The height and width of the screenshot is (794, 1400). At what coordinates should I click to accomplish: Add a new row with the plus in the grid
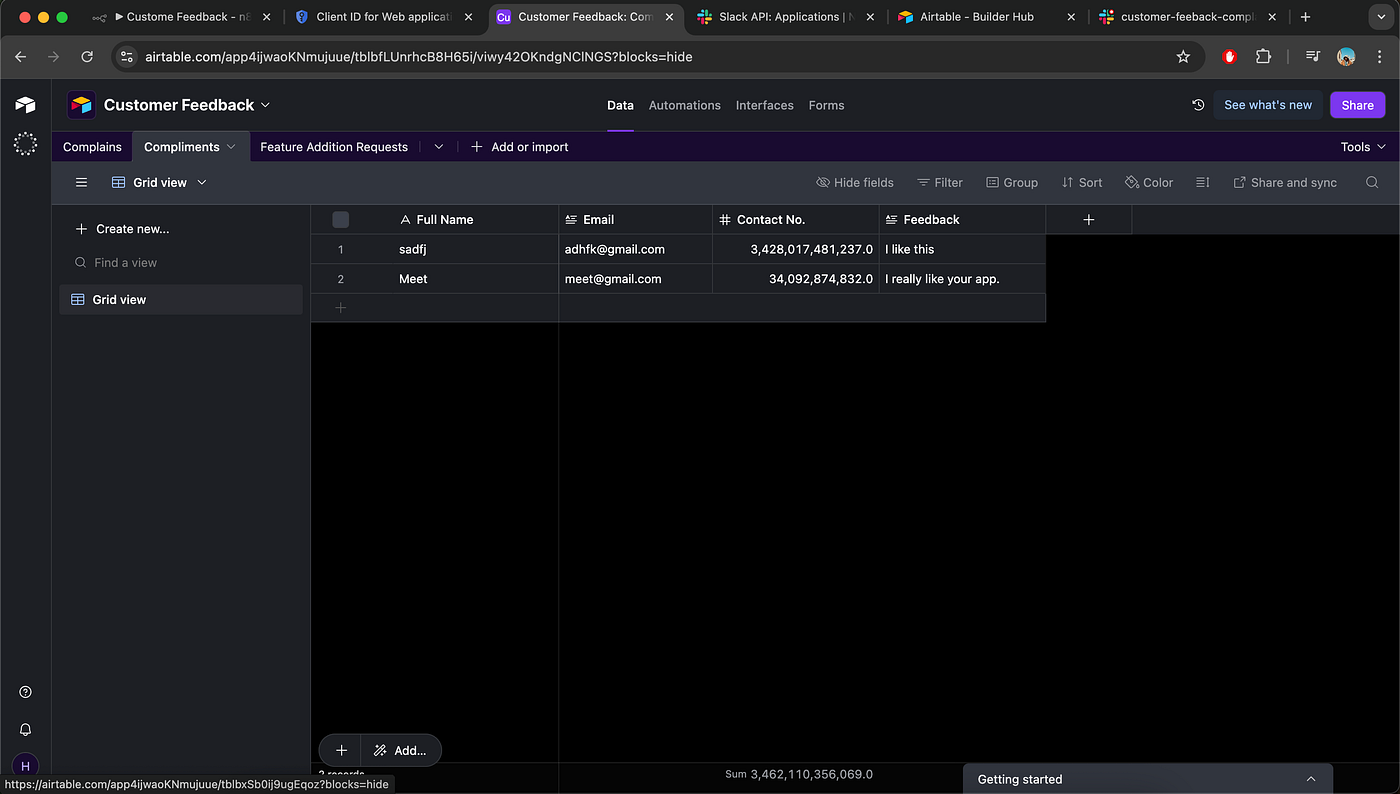[x=340, y=308]
